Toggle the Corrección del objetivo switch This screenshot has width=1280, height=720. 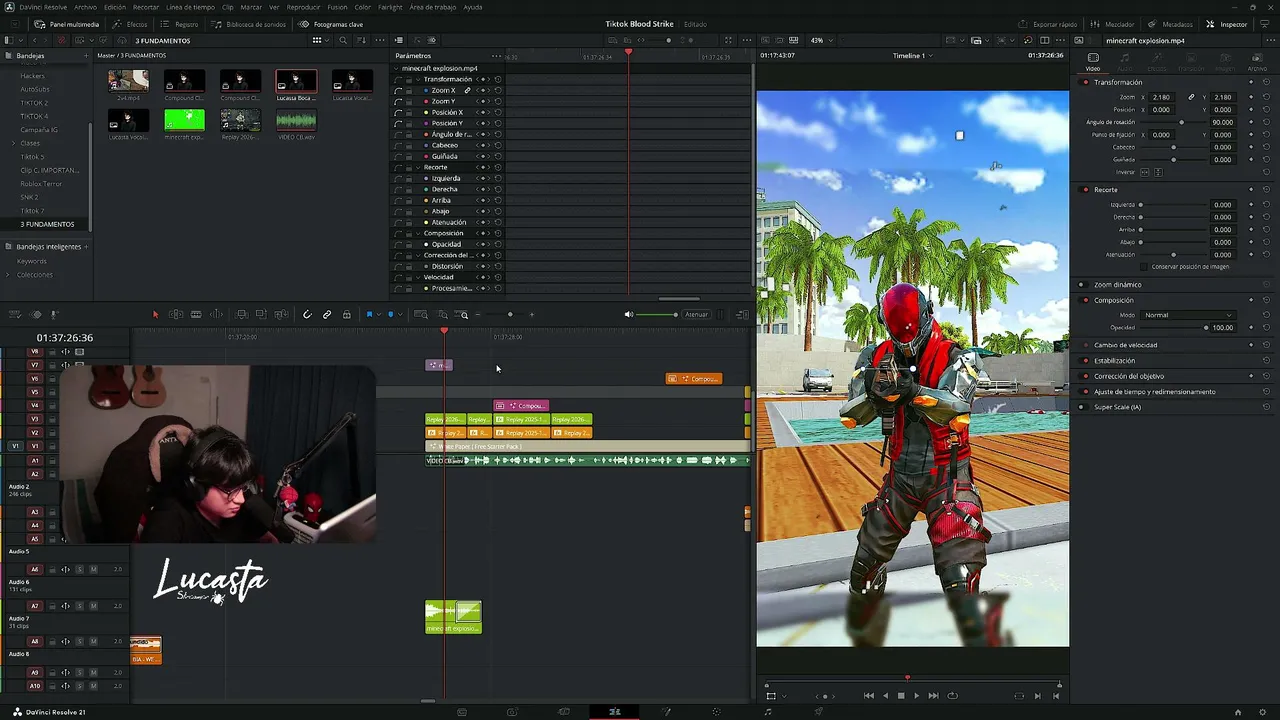pos(1085,376)
